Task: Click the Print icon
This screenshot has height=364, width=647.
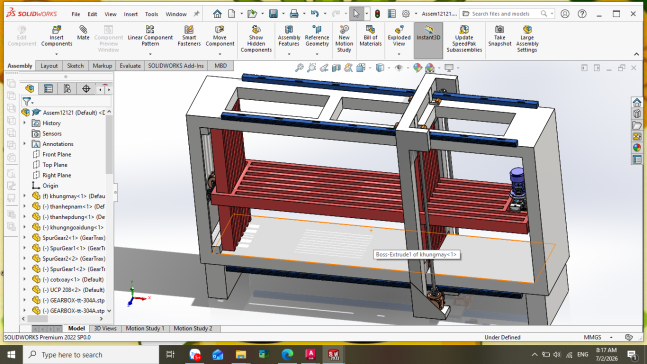Action: (294, 14)
